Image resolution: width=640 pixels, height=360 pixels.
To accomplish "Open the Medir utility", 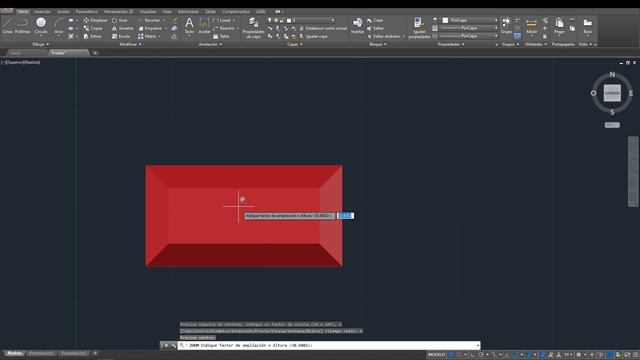I will tap(531, 25).
